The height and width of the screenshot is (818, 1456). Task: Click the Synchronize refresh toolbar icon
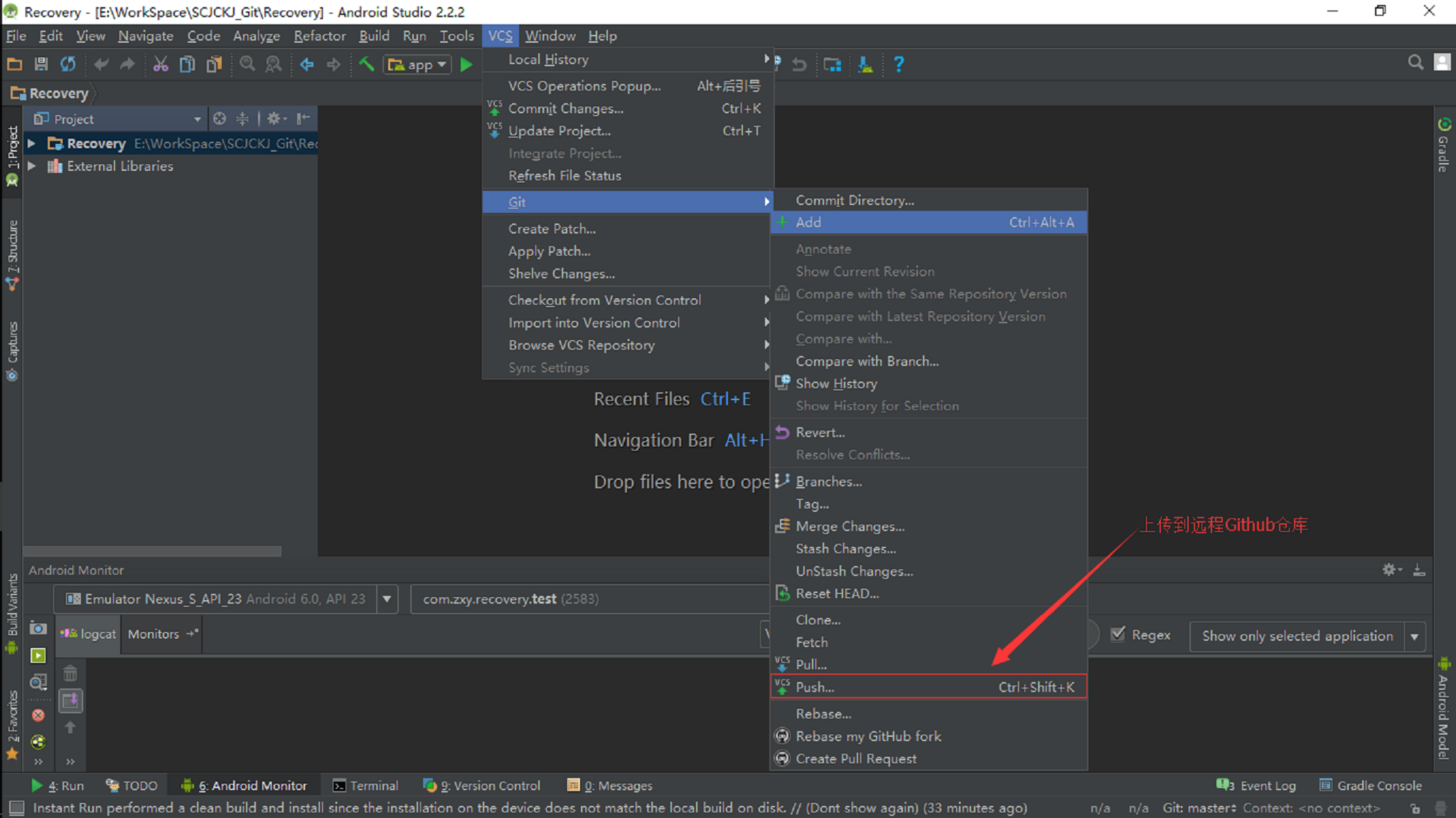(68, 64)
